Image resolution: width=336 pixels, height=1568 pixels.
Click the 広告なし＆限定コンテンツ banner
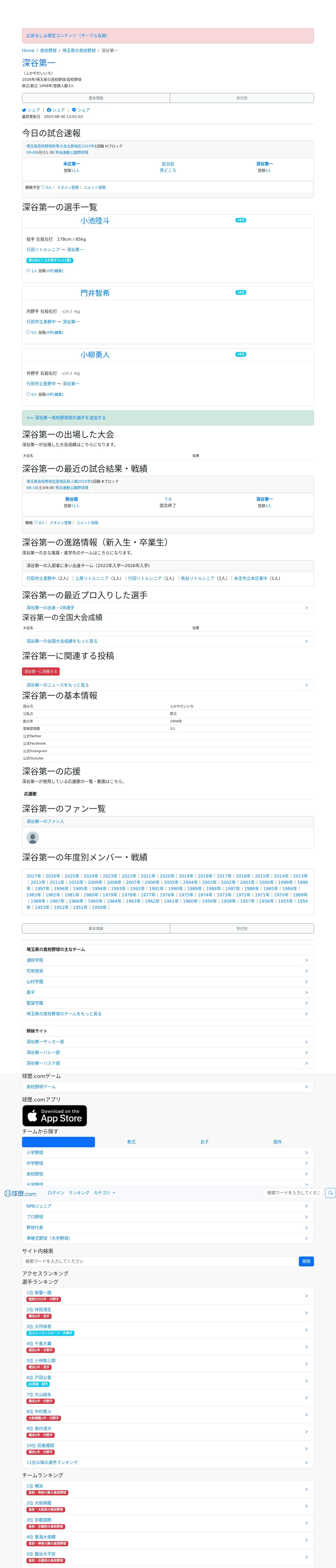(x=168, y=36)
